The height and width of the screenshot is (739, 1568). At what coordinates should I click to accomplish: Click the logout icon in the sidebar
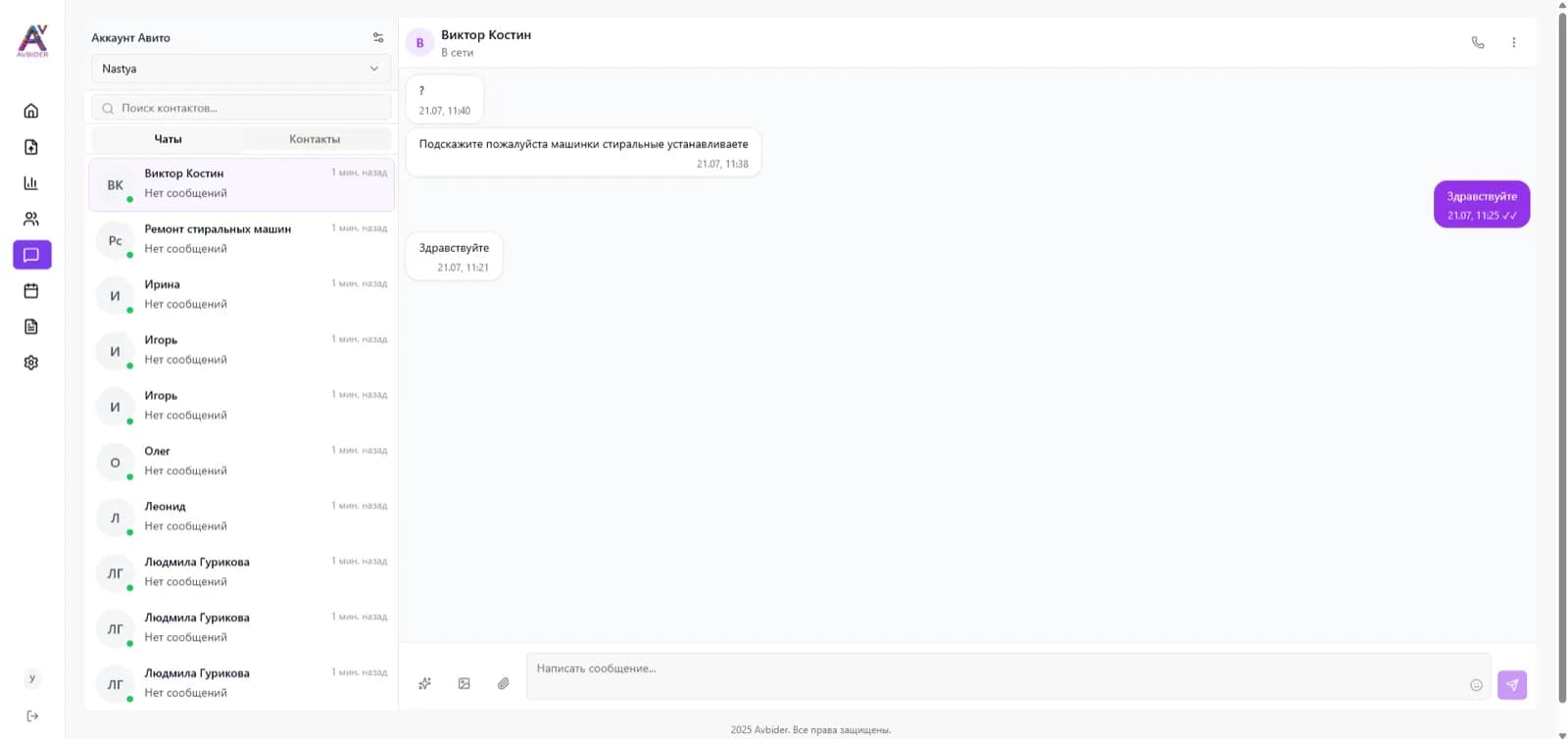[32, 716]
